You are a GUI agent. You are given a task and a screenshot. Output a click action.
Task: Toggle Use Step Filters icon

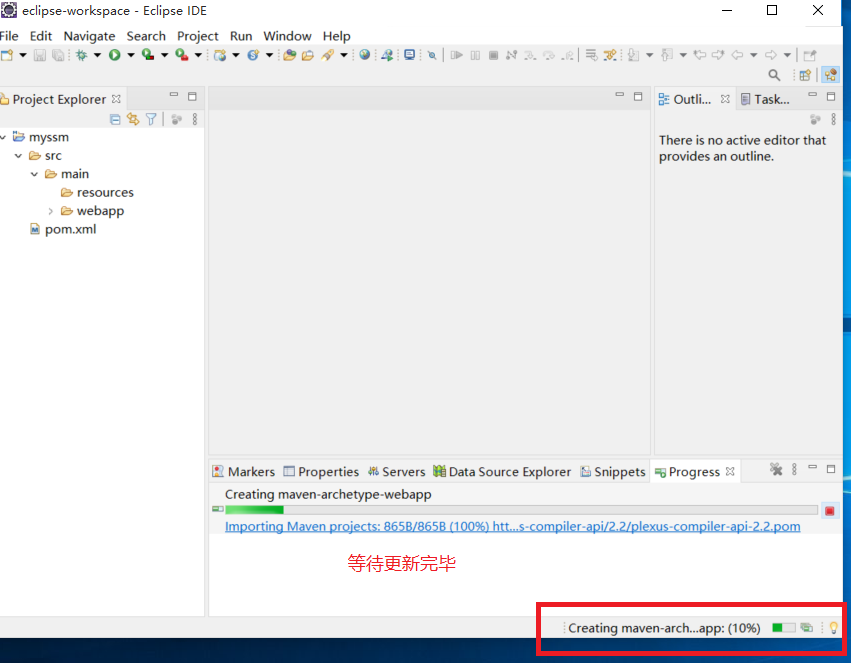pyautogui.click(x=610, y=55)
